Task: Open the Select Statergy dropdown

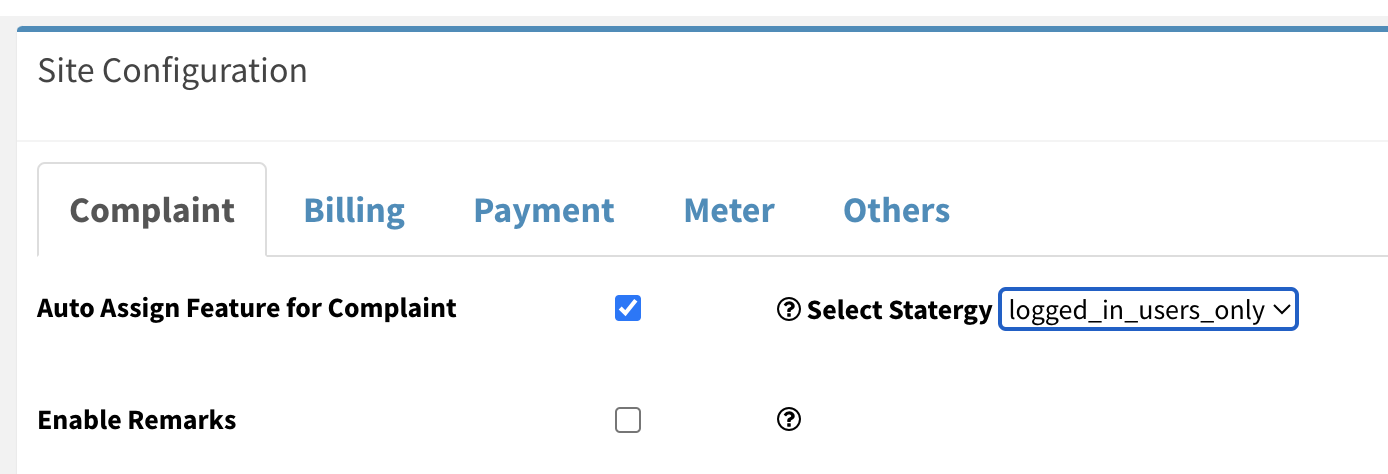Action: tap(1147, 310)
